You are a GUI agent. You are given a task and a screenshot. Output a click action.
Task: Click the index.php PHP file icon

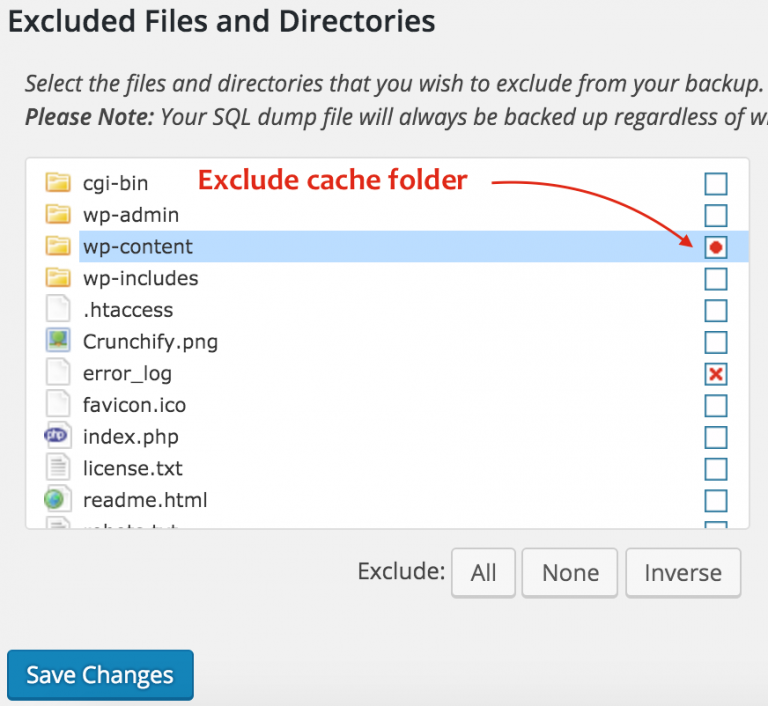pos(58,436)
